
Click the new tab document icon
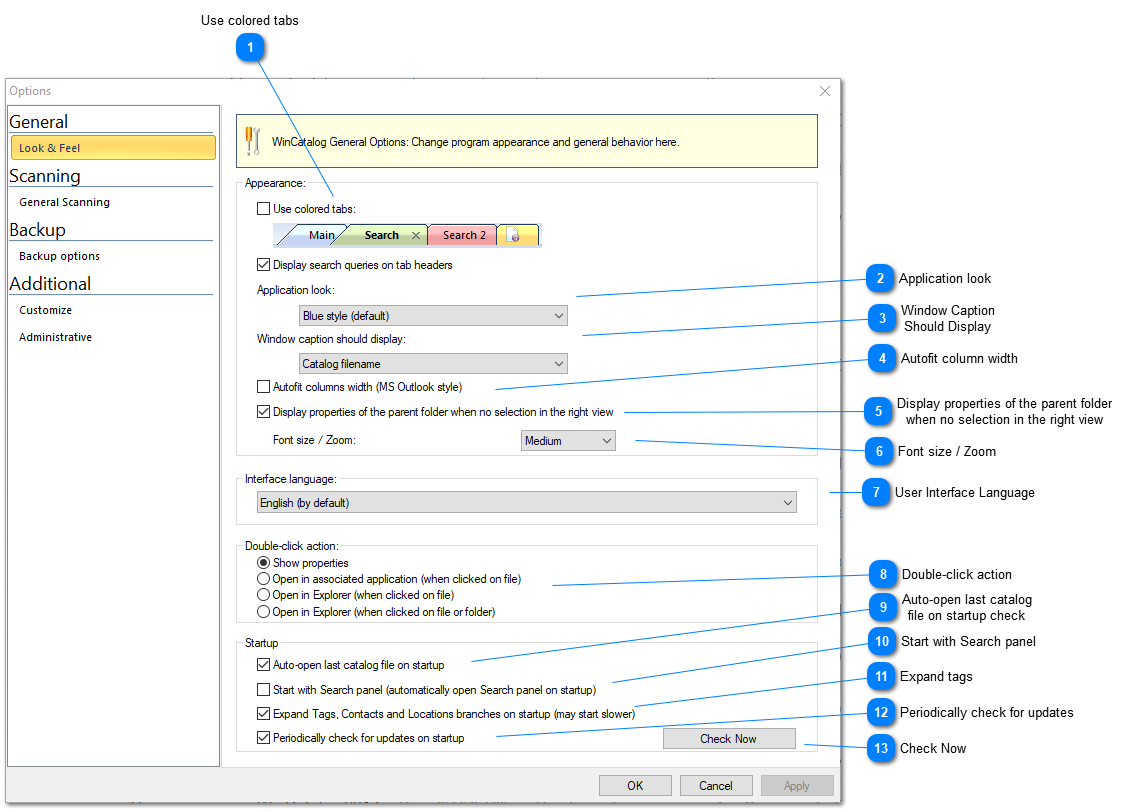pos(514,236)
